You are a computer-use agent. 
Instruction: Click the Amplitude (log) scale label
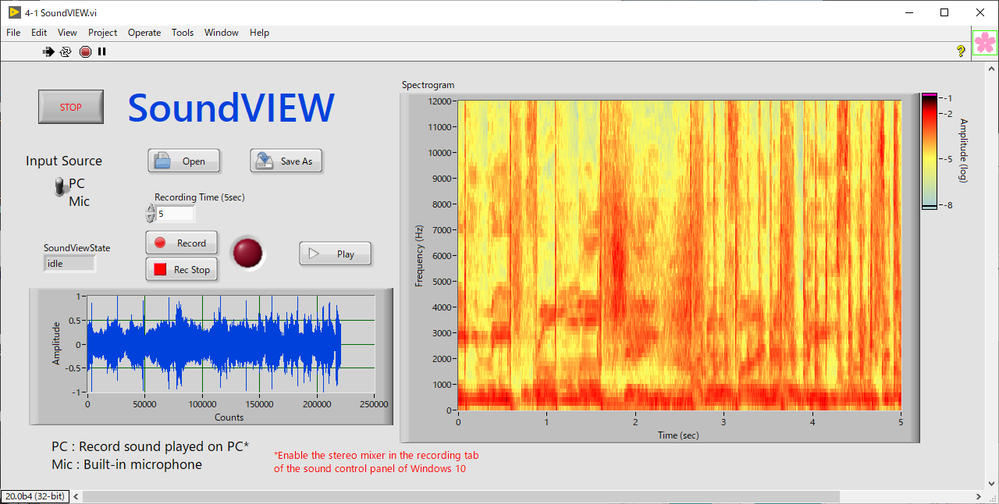click(x=963, y=151)
